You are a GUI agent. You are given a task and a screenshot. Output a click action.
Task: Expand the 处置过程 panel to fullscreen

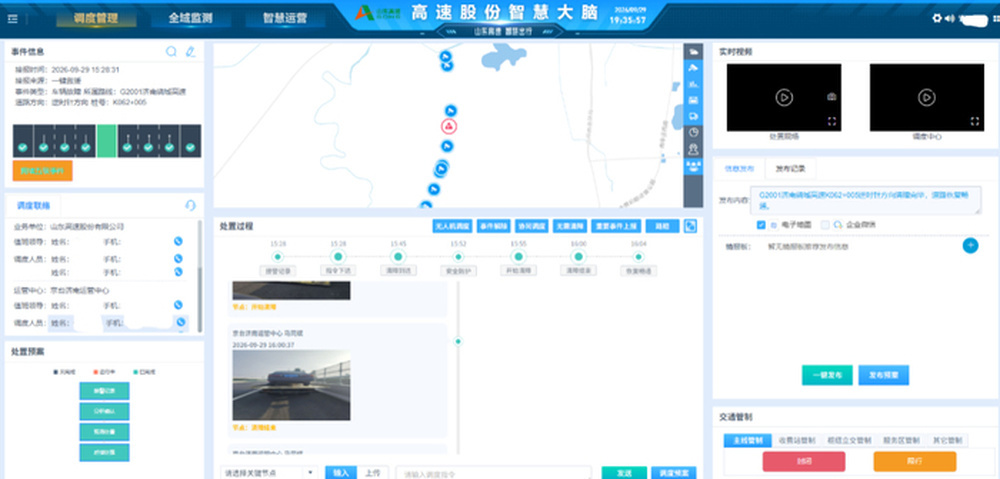689,226
